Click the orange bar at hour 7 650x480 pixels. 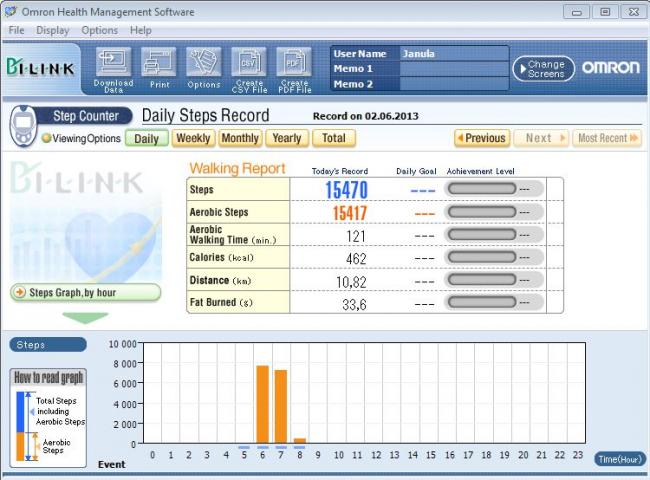click(281, 407)
